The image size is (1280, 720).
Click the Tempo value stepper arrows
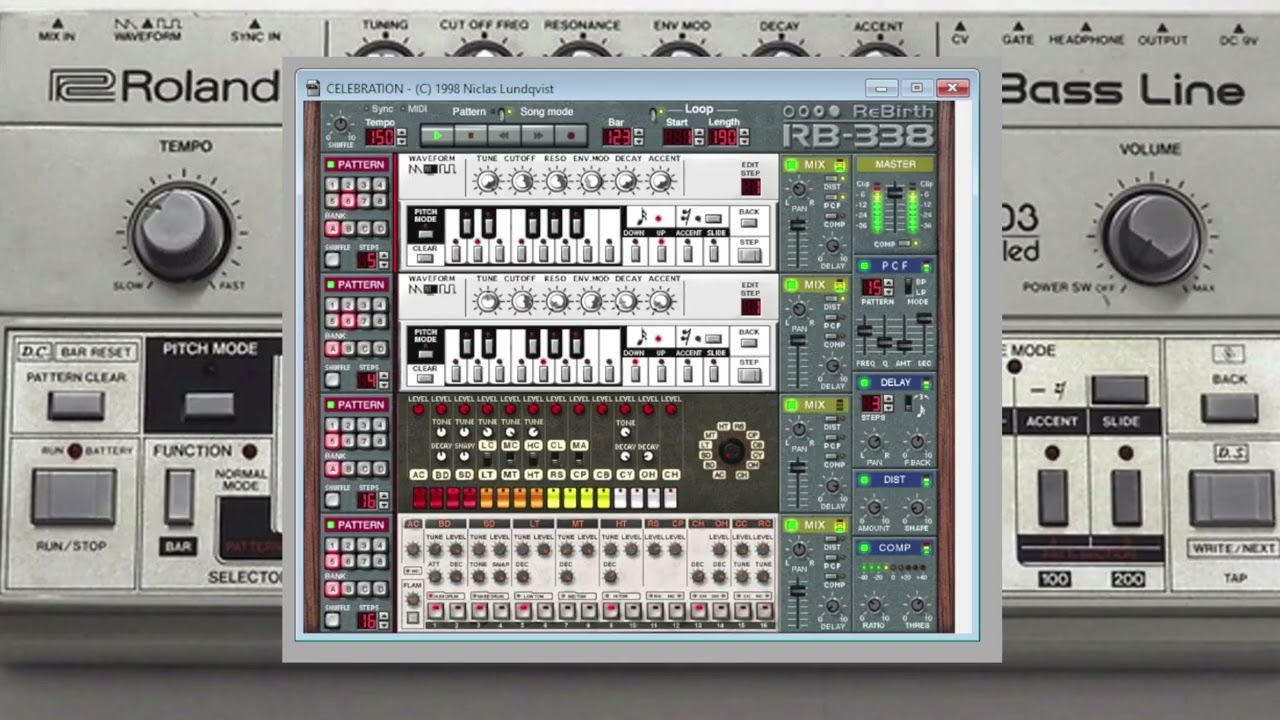tap(401, 137)
